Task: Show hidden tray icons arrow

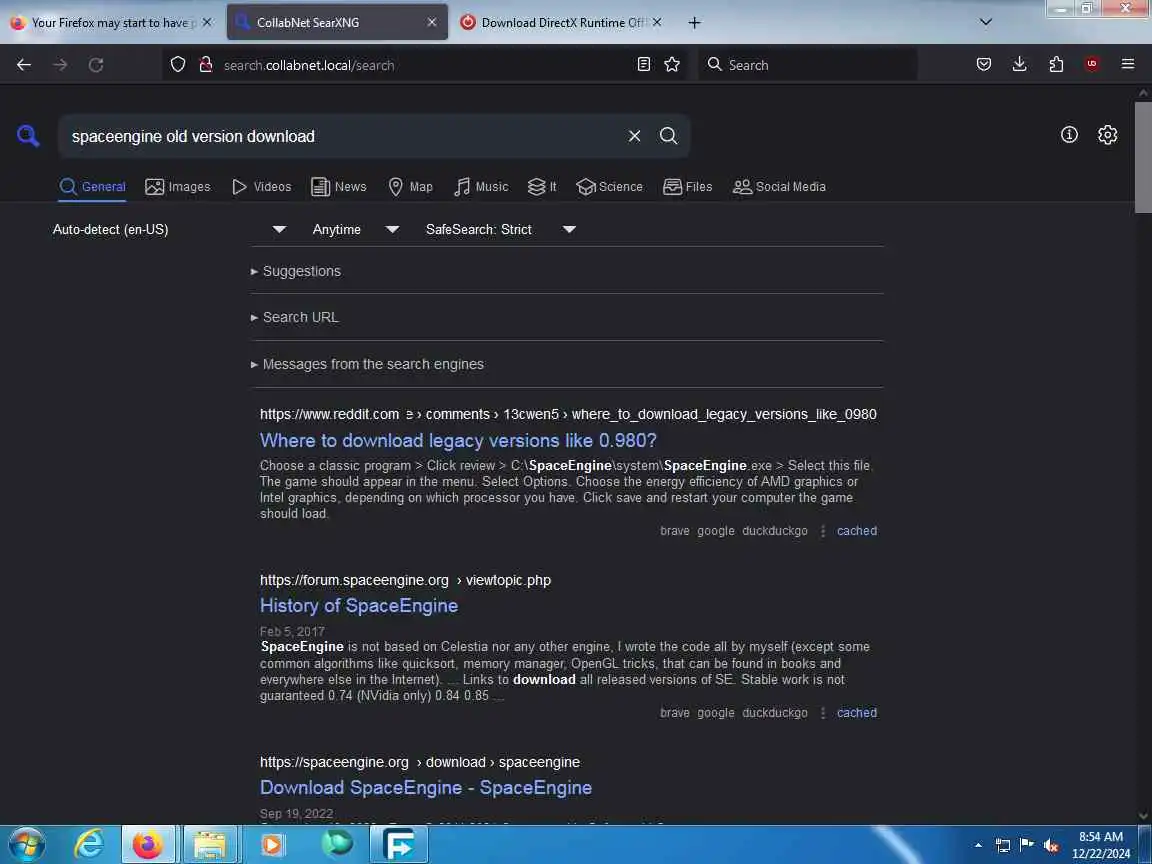Action: point(978,846)
